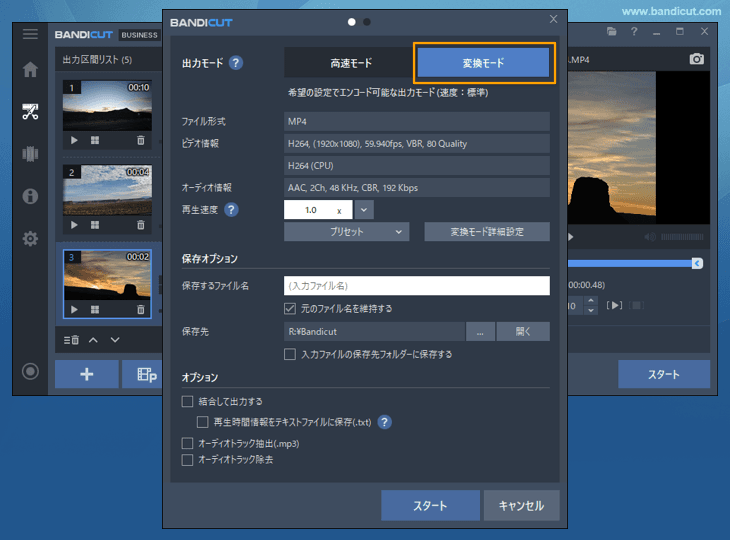Delete segment 1 with its trash icon
This screenshot has width=730, height=540.
tap(141, 140)
